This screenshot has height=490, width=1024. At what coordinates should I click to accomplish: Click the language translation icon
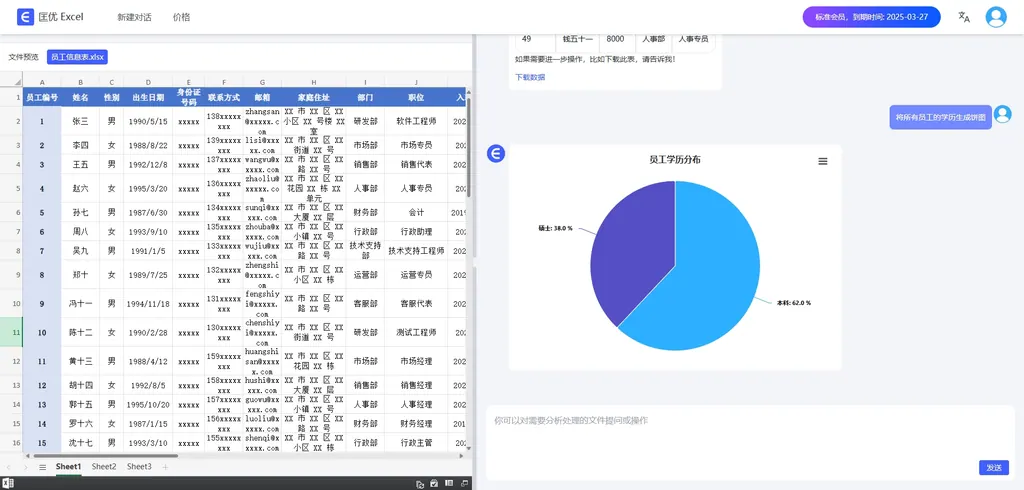point(964,17)
